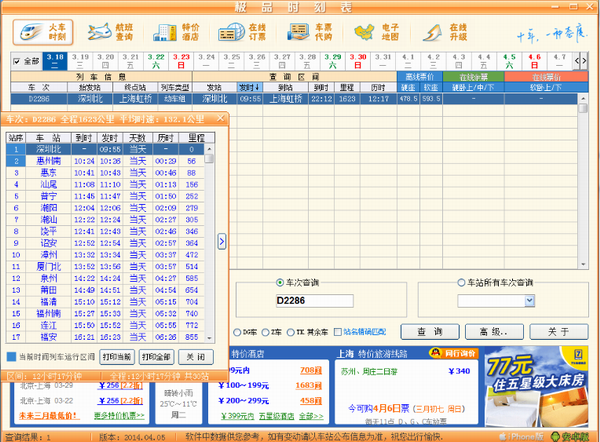Open the 在线订票 online ticket booking
The image size is (600, 442).
242,32
